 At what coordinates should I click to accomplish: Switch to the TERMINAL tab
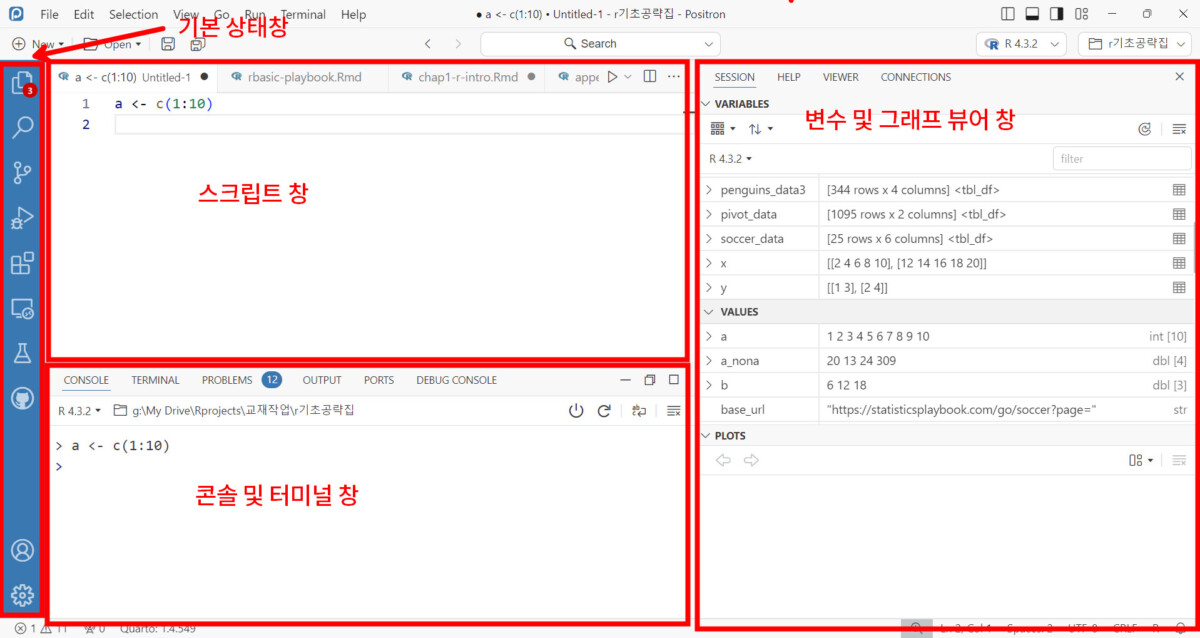point(155,380)
